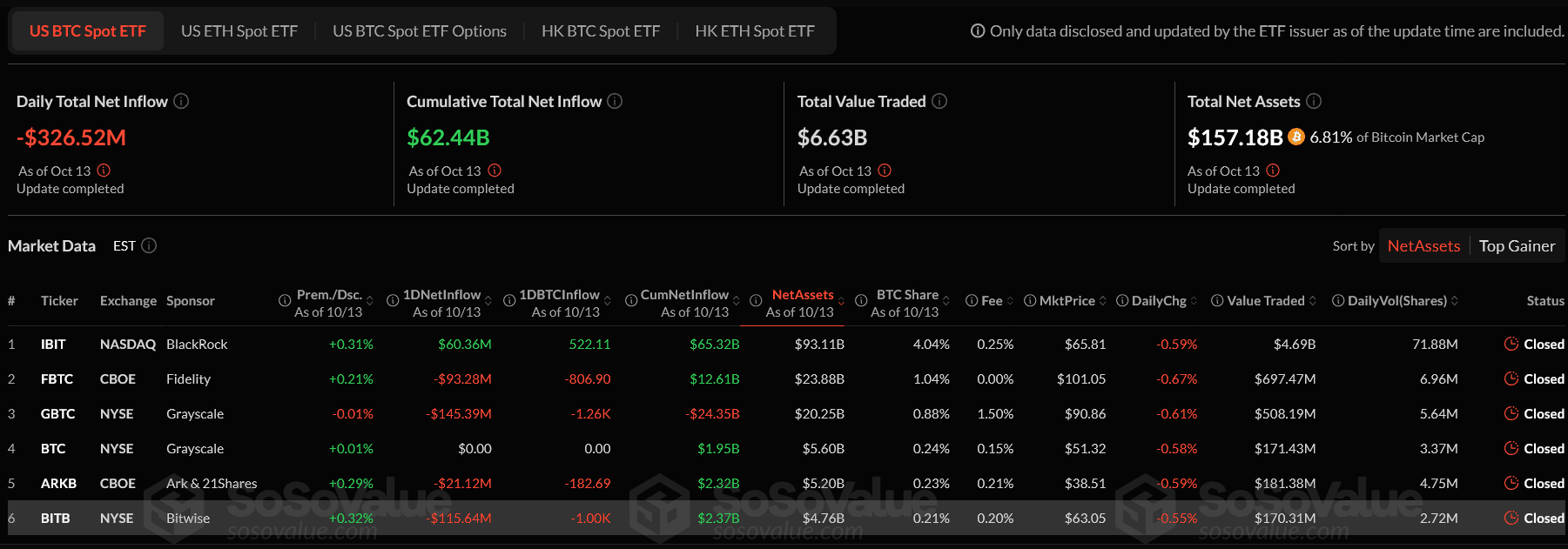Open the IBIT ticker link
1568x549 pixels.
coord(53,345)
